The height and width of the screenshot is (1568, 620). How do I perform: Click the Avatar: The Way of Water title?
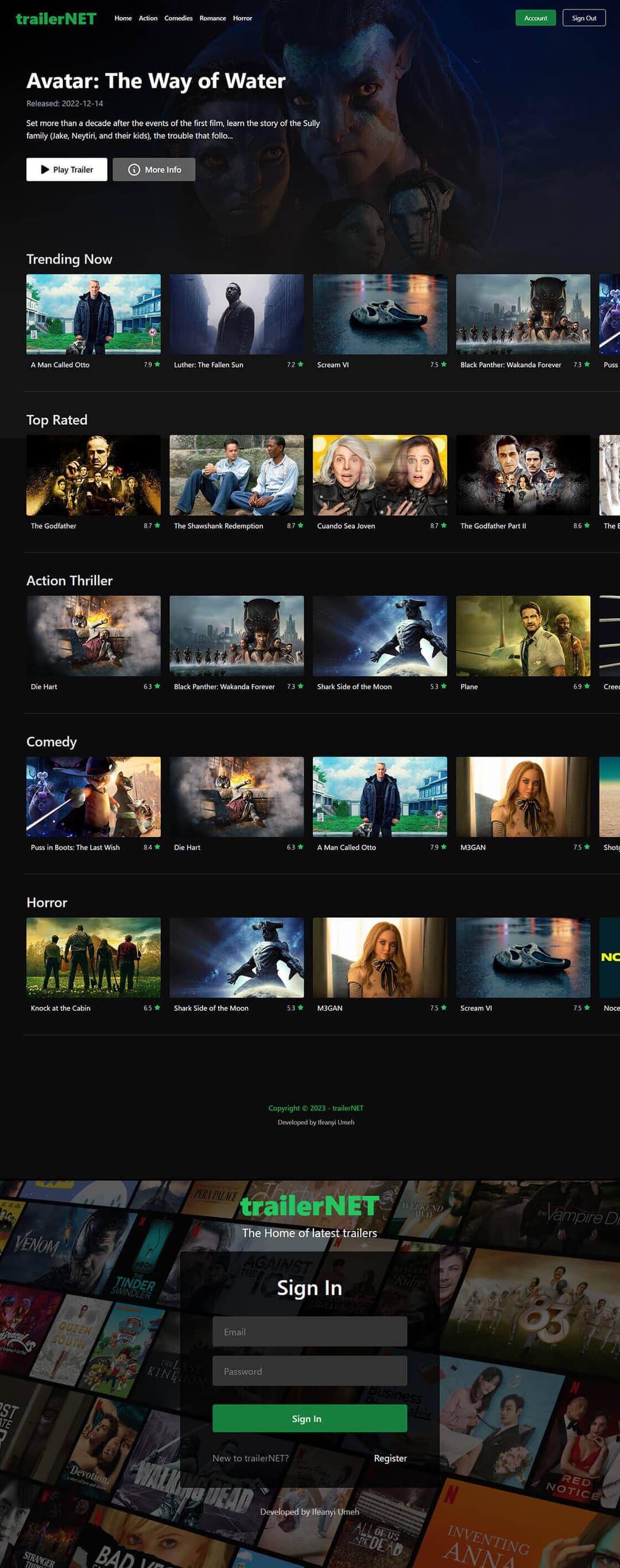pos(156,81)
